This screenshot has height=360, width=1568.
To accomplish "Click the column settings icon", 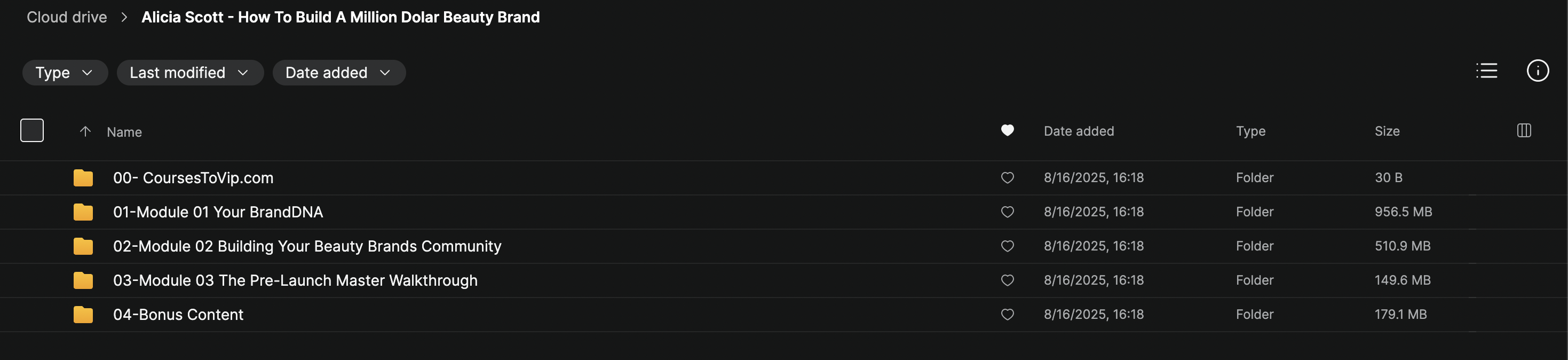I will tap(1524, 131).
